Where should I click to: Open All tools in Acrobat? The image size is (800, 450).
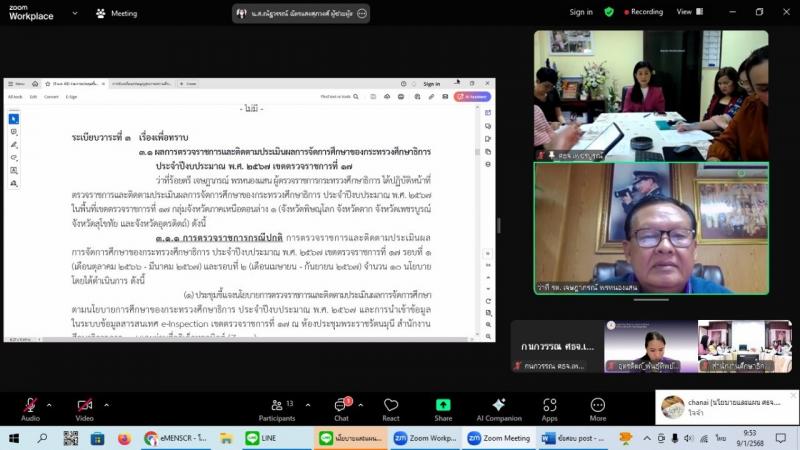tap(15, 96)
